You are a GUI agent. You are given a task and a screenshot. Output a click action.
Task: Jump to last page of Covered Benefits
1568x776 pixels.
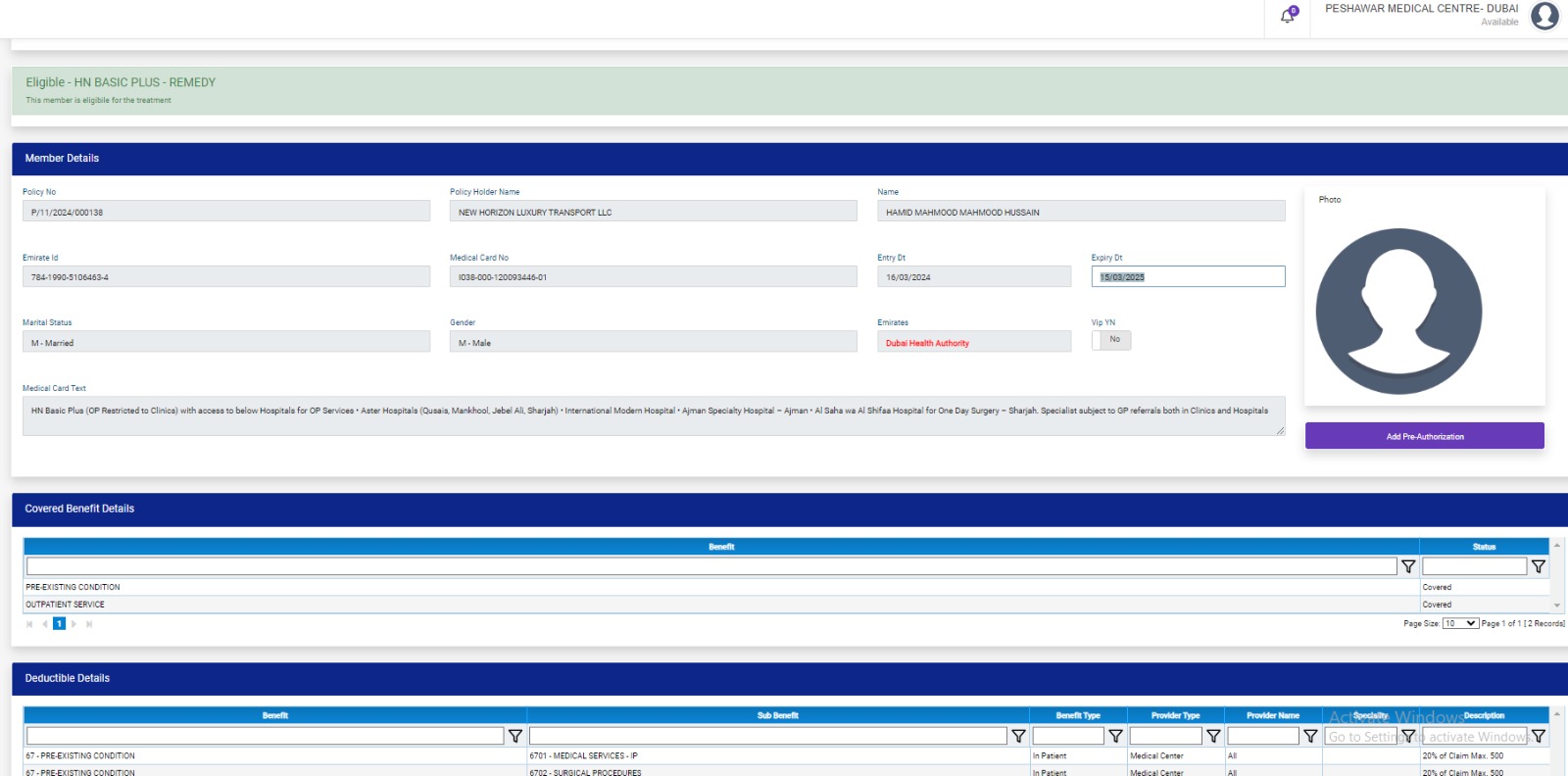click(89, 624)
